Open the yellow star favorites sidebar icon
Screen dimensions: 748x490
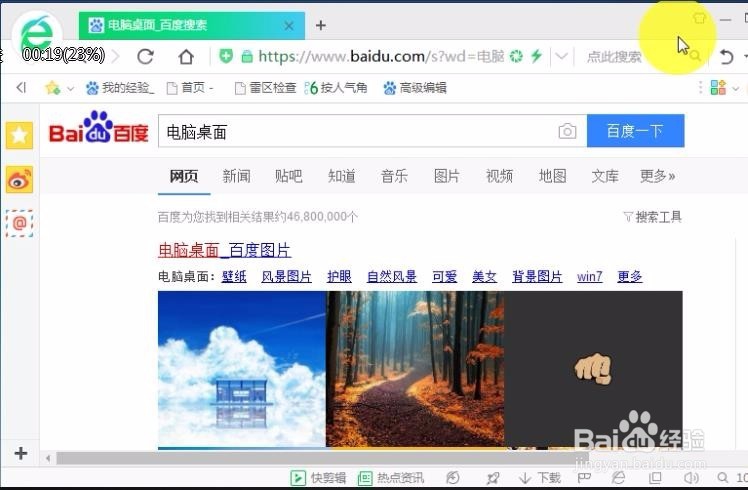(20, 136)
